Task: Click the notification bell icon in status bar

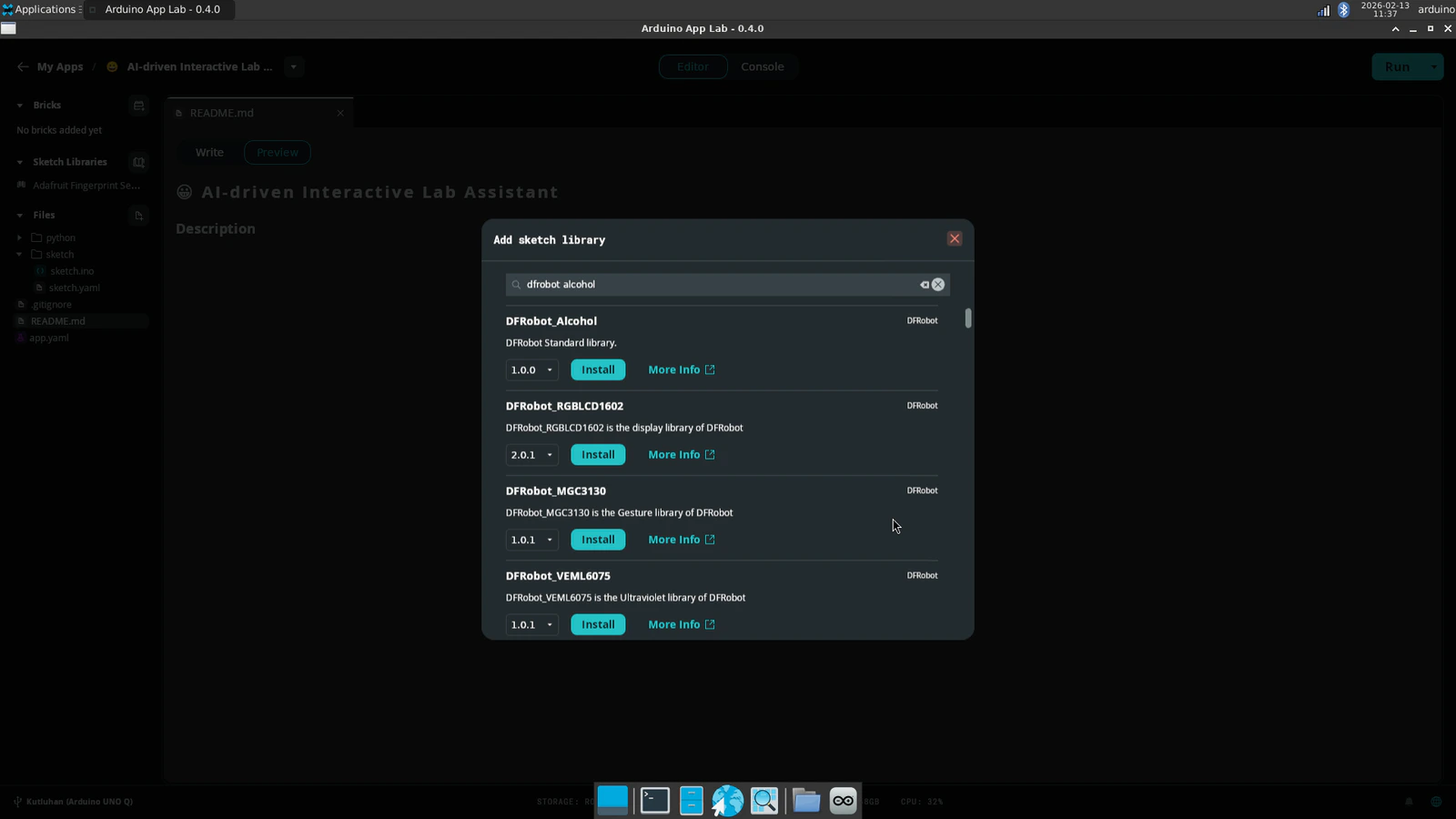Action: point(1409,802)
